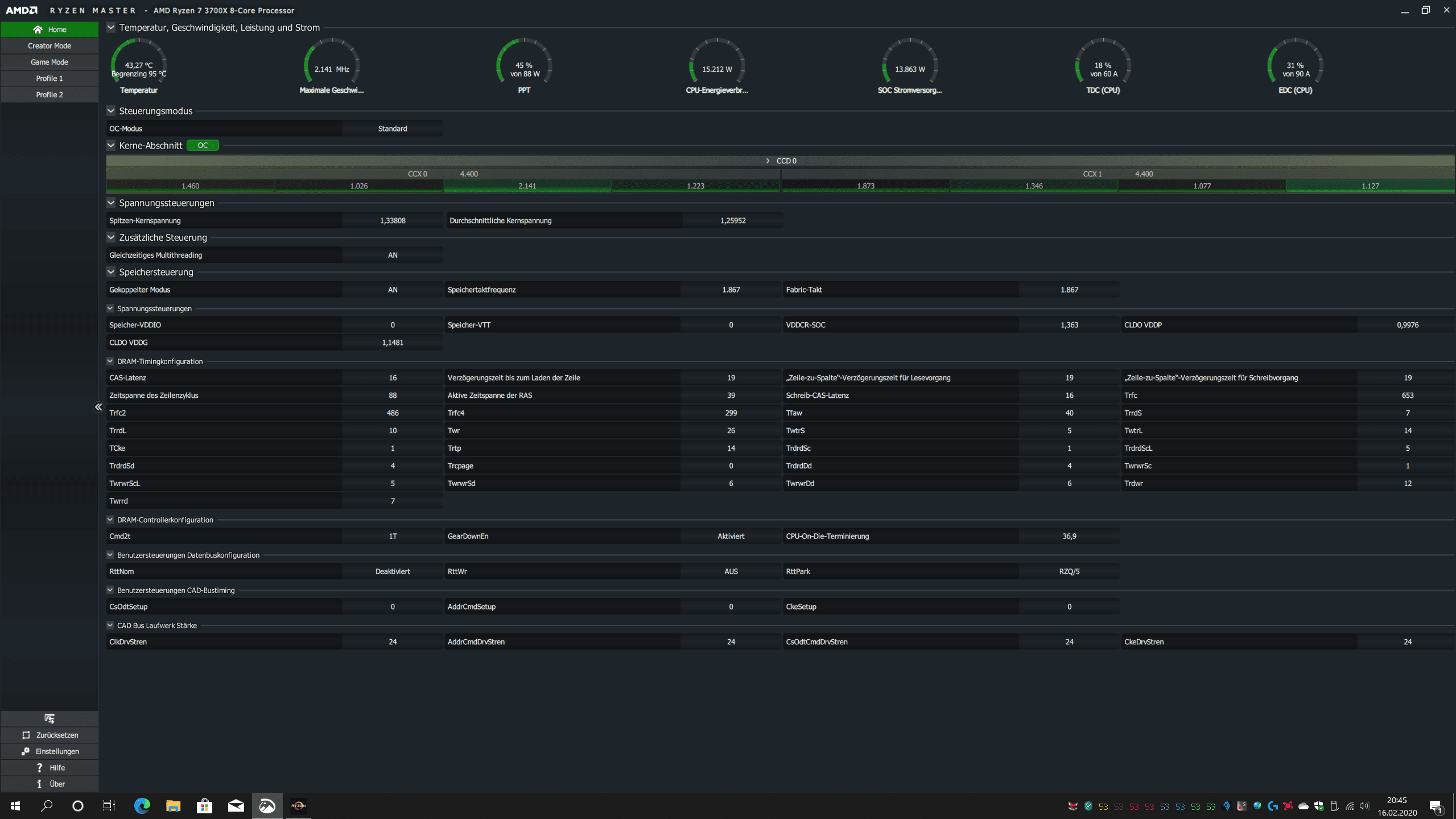This screenshot has width=1456, height=819.
Task: Collapse the DRAM-Controllerkonfiguration subsection
Action: [x=110, y=520]
